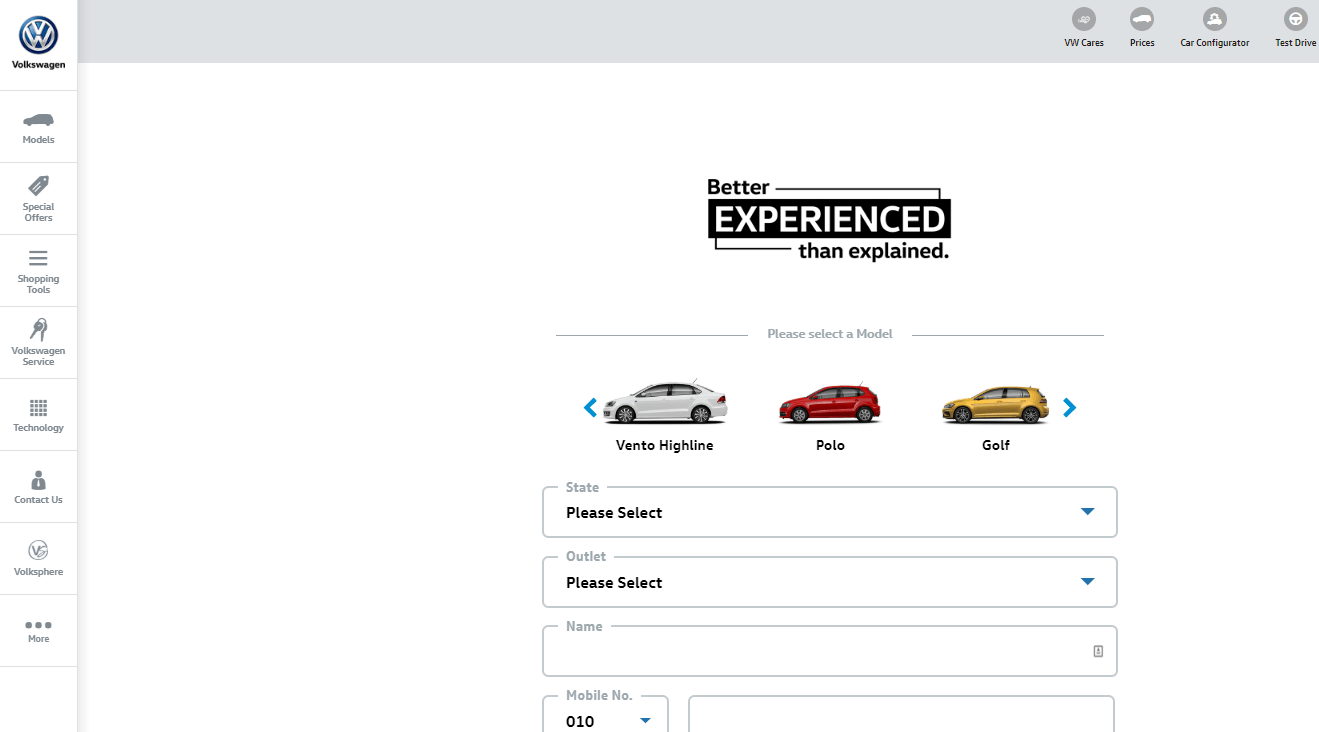Open the Models sidebar menu
This screenshot has height=732, width=1319.
(38, 127)
